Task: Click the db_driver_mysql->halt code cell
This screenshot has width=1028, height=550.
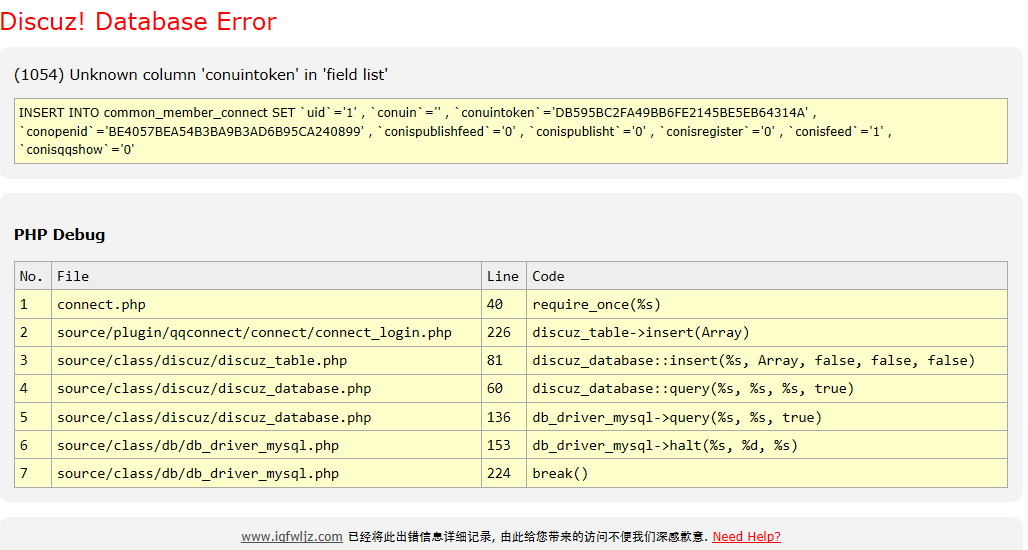Action: coord(766,445)
